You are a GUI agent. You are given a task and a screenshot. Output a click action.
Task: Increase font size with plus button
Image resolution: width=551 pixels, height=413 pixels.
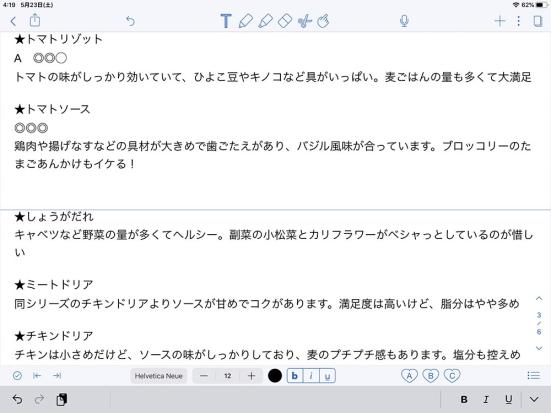pos(251,376)
